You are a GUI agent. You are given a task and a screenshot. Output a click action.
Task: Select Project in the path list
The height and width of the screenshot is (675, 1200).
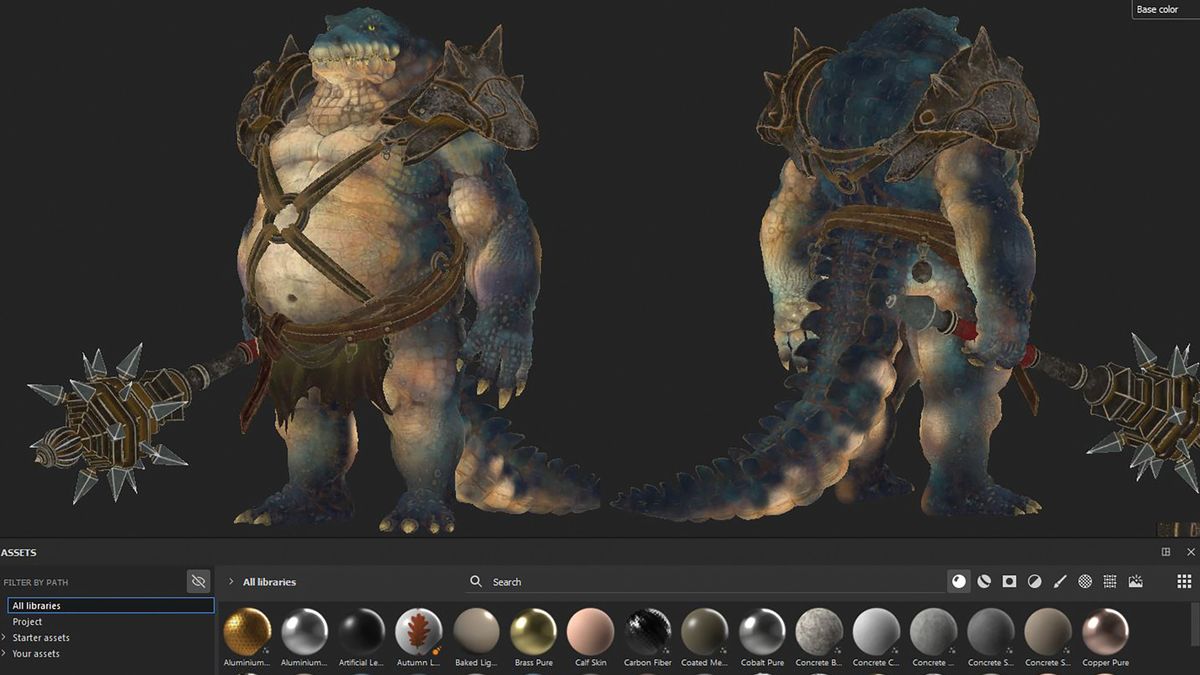tap(27, 621)
